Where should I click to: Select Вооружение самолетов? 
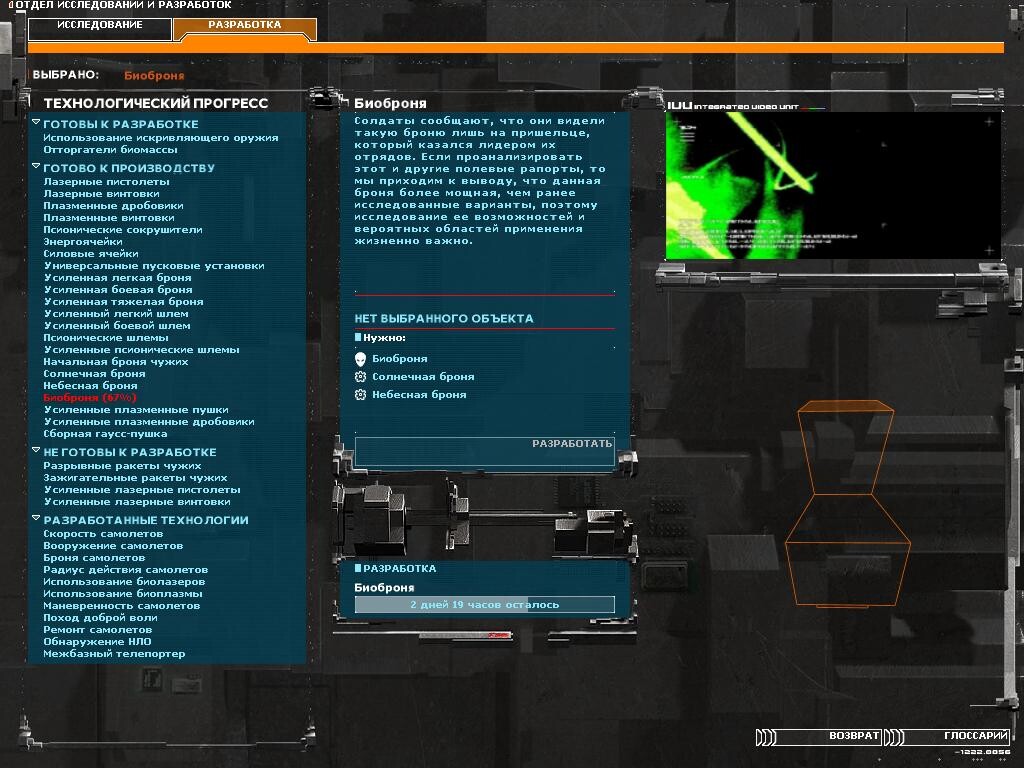tap(113, 546)
